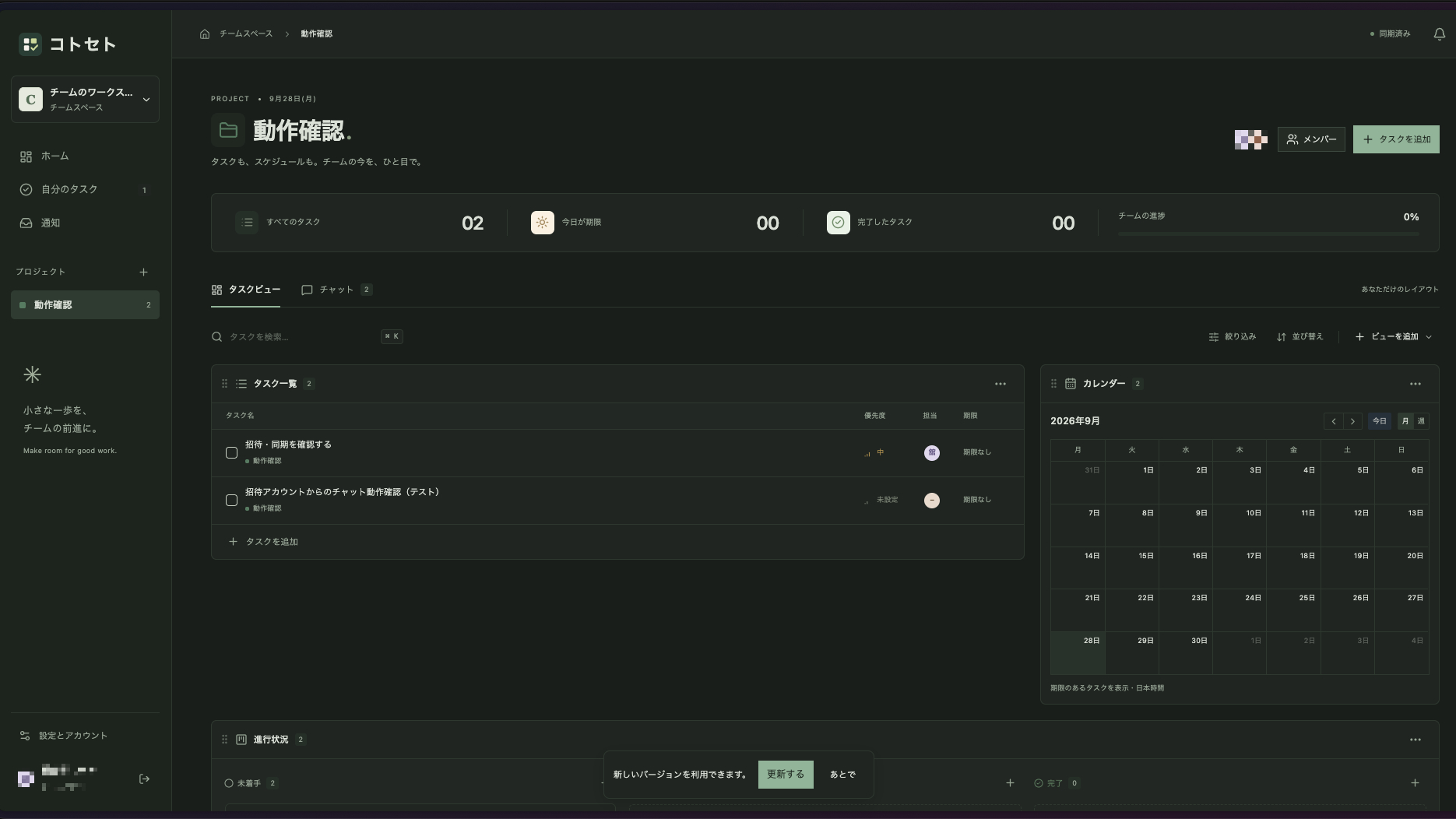Expand the チームのワークスペース switcher
Viewport: 1456px width, 819px height.
[85, 100]
